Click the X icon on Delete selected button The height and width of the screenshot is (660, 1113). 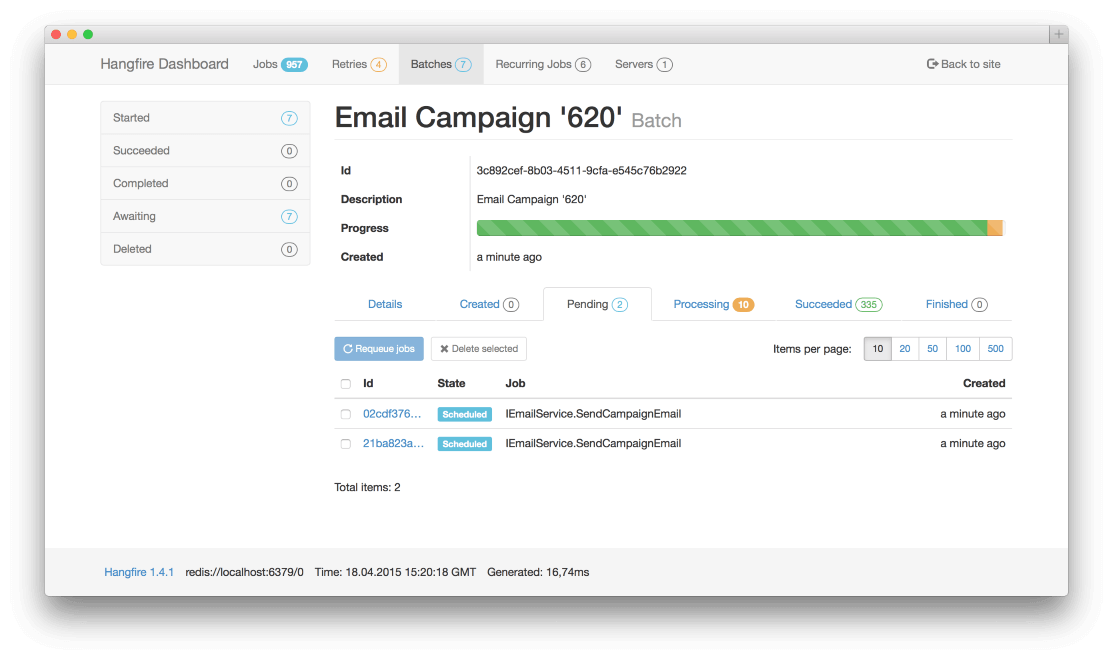coord(446,348)
